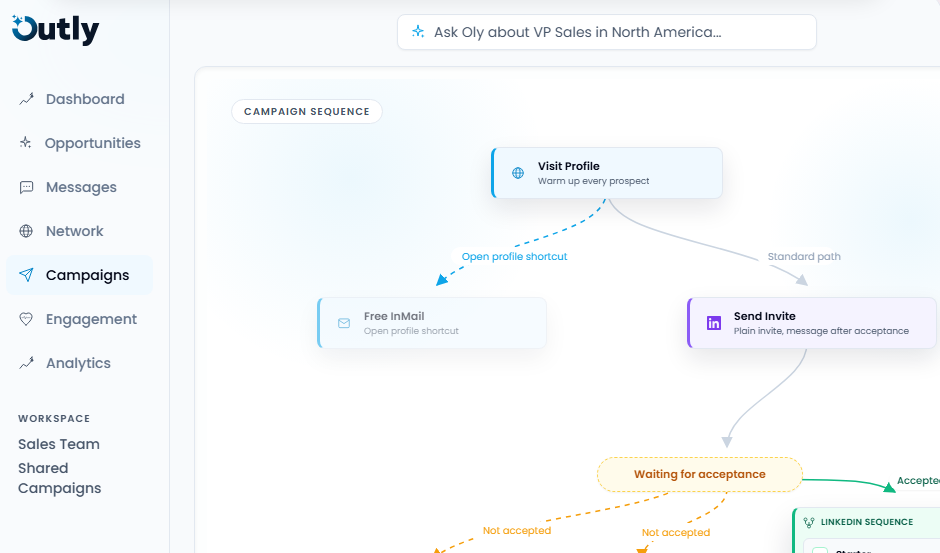Click the Campaigns paper plane icon
The image size is (940, 553).
pos(26,275)
